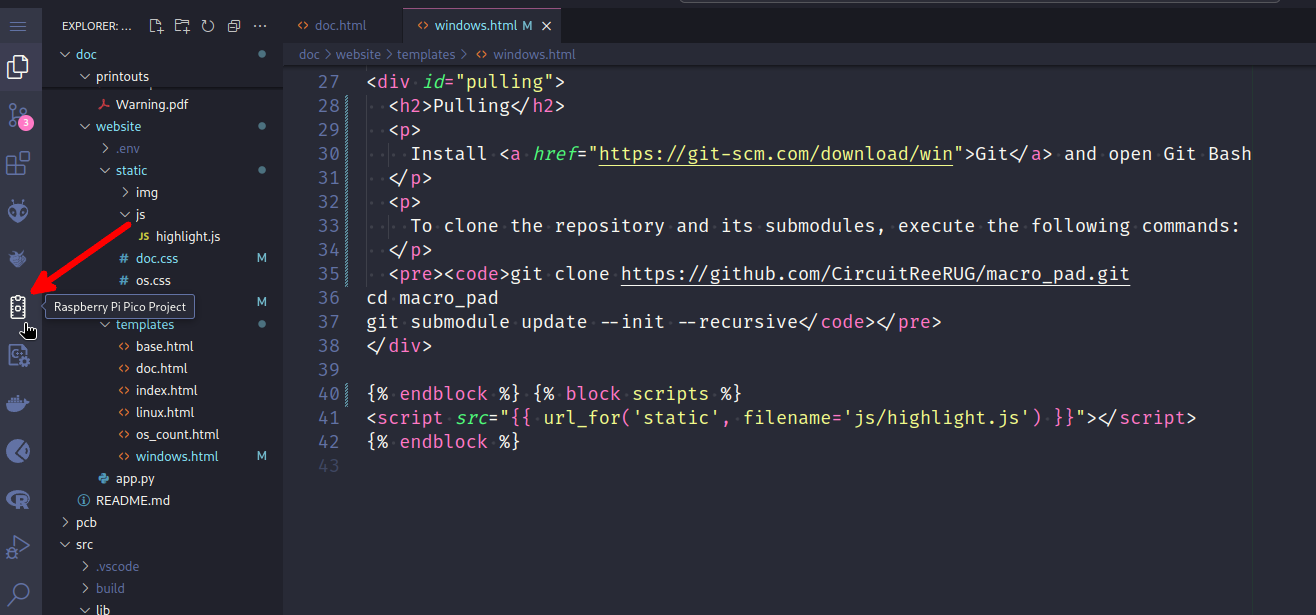Open the Explorer view in activity bar
The image size is (1316, 615).
click(18, 68)
